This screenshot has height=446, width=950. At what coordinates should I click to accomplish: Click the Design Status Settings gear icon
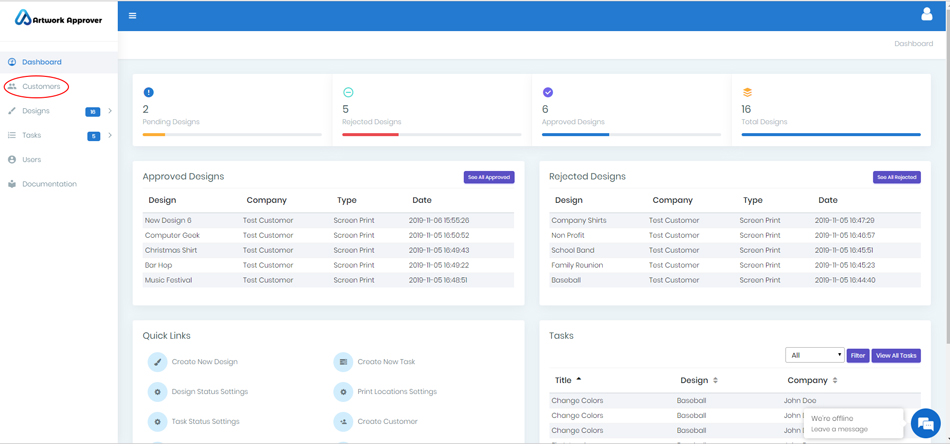pos(157,392)
